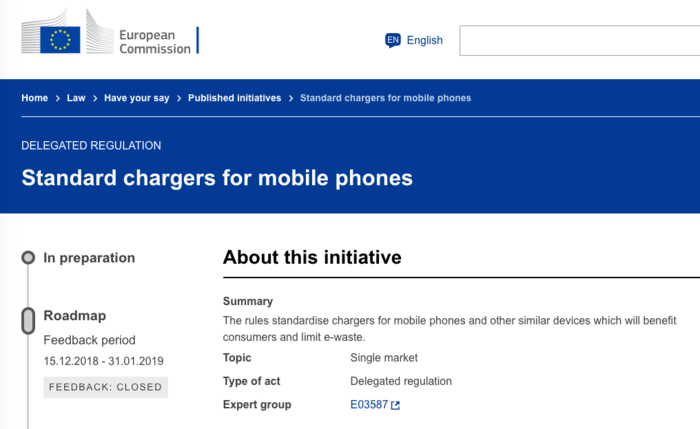Select the Roadmap timeline step marker
700x429 pixels.
[28, 321]
